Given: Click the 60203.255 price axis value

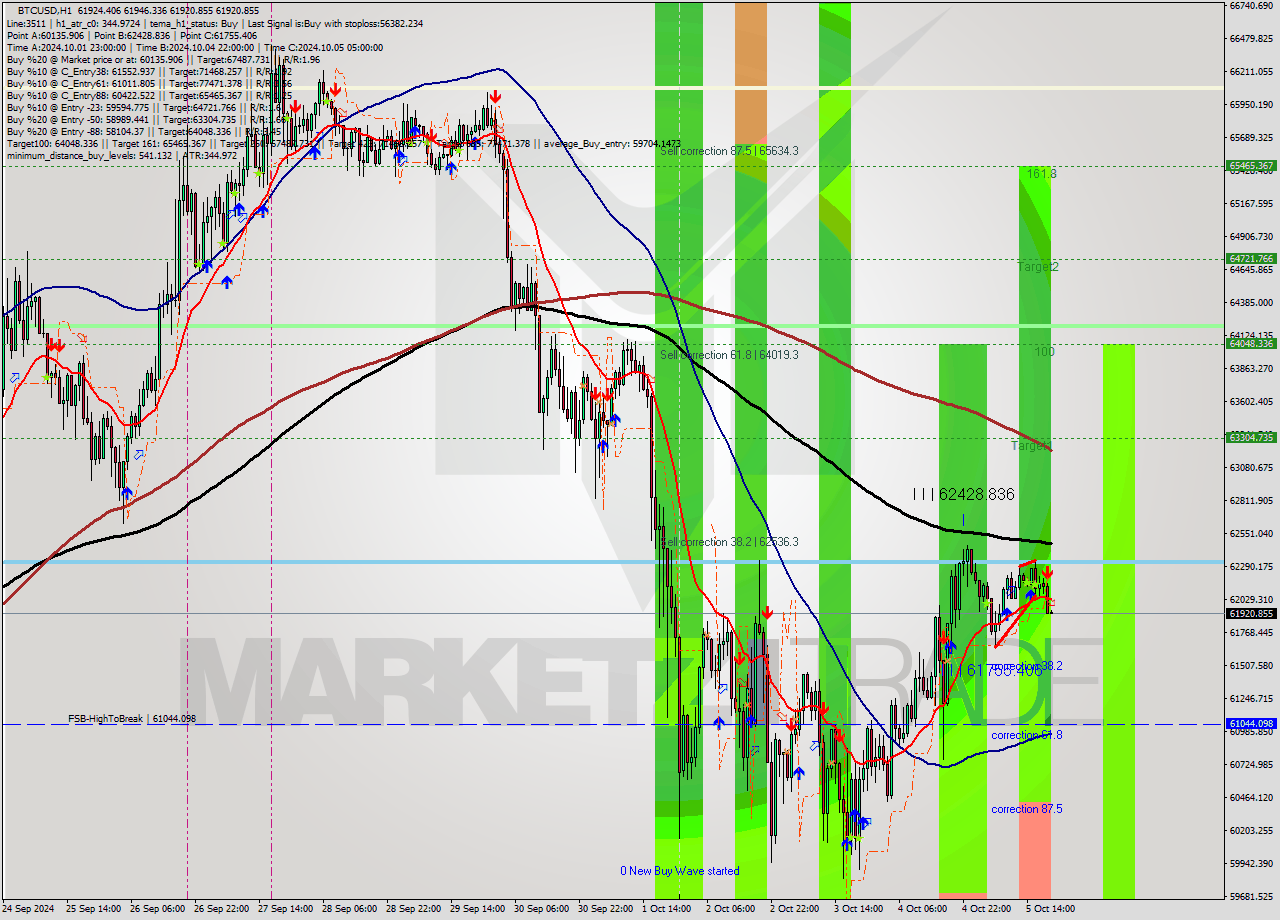Looking at the screenshot, I should (1250, 830).
